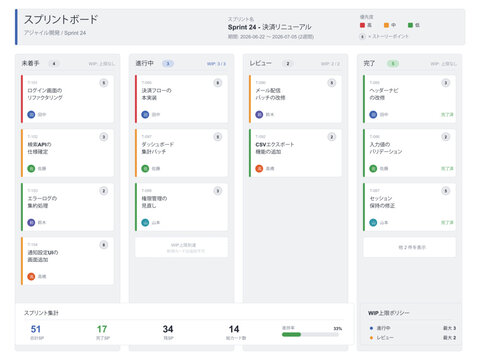Viewport: 480px width, 360px height.
Task: Click the スプリント集計 heading
Action: [41, 313]
